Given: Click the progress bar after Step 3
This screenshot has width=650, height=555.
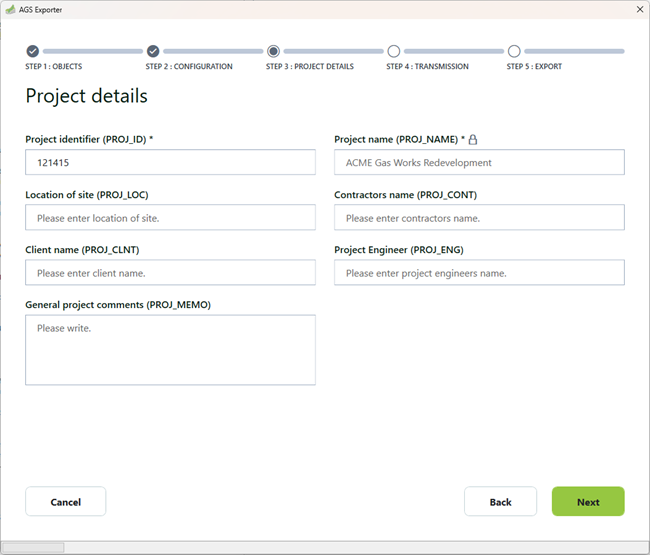Looking at the screenshot, I should click(x=333, y=51).
